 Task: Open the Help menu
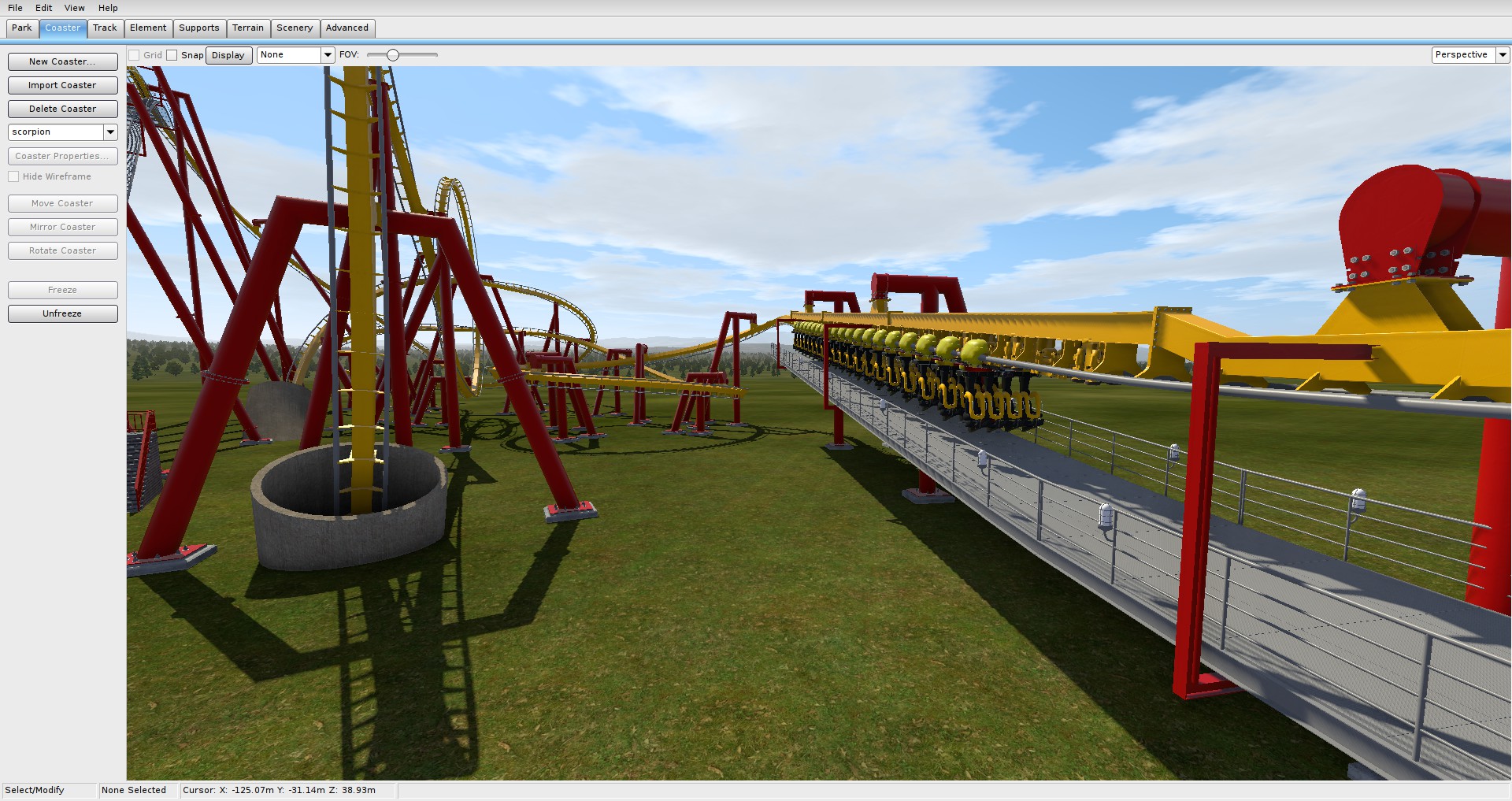[108, 8]
